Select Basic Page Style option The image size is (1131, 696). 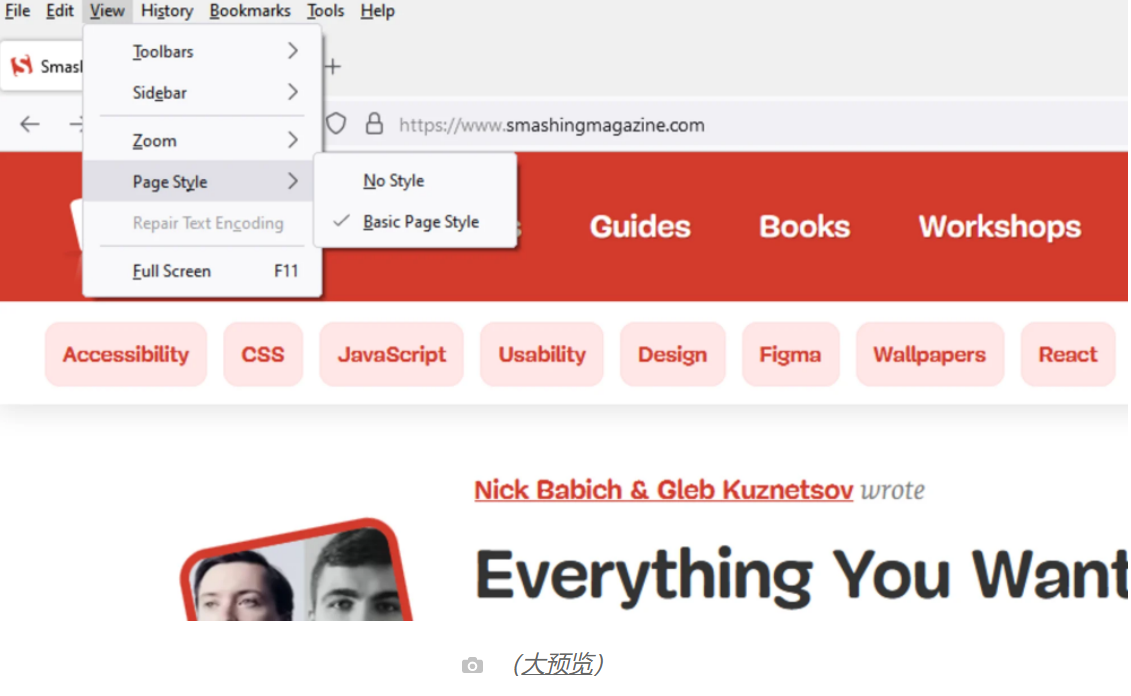415,221
